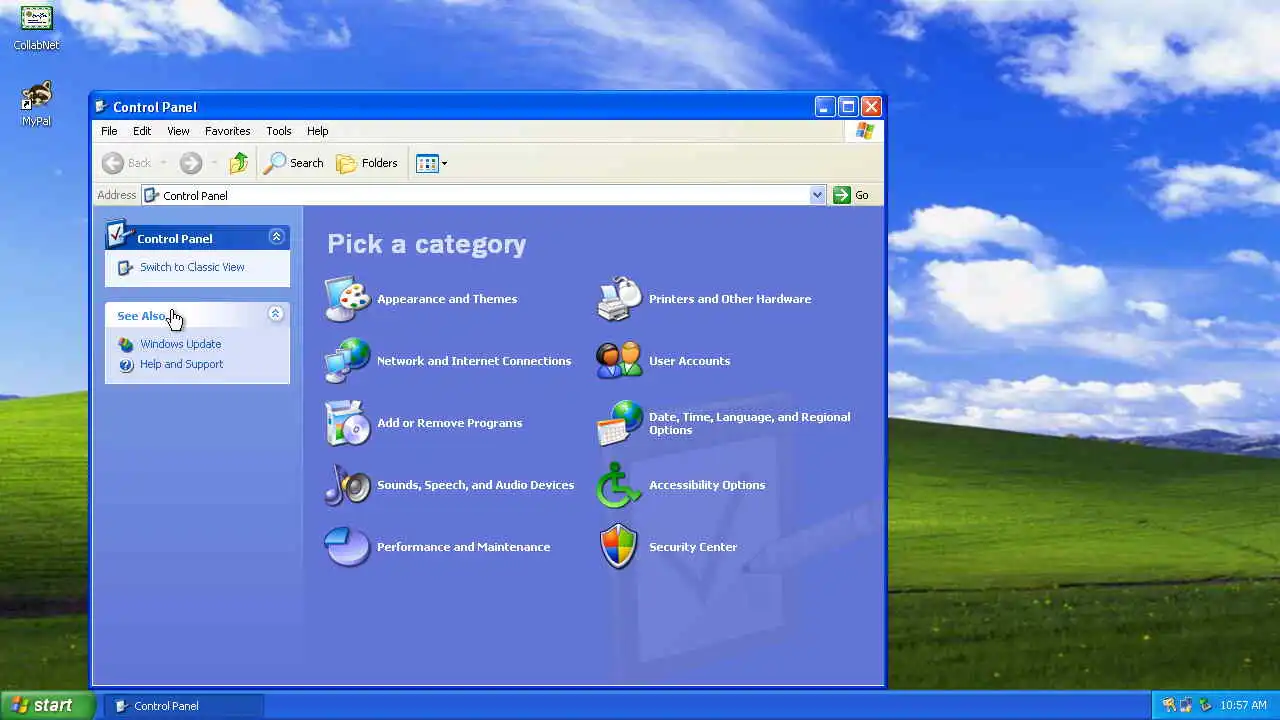The width and height of the screenshot is (1280, 720).
Task: Click the Security Center link text
Action: 693,547
